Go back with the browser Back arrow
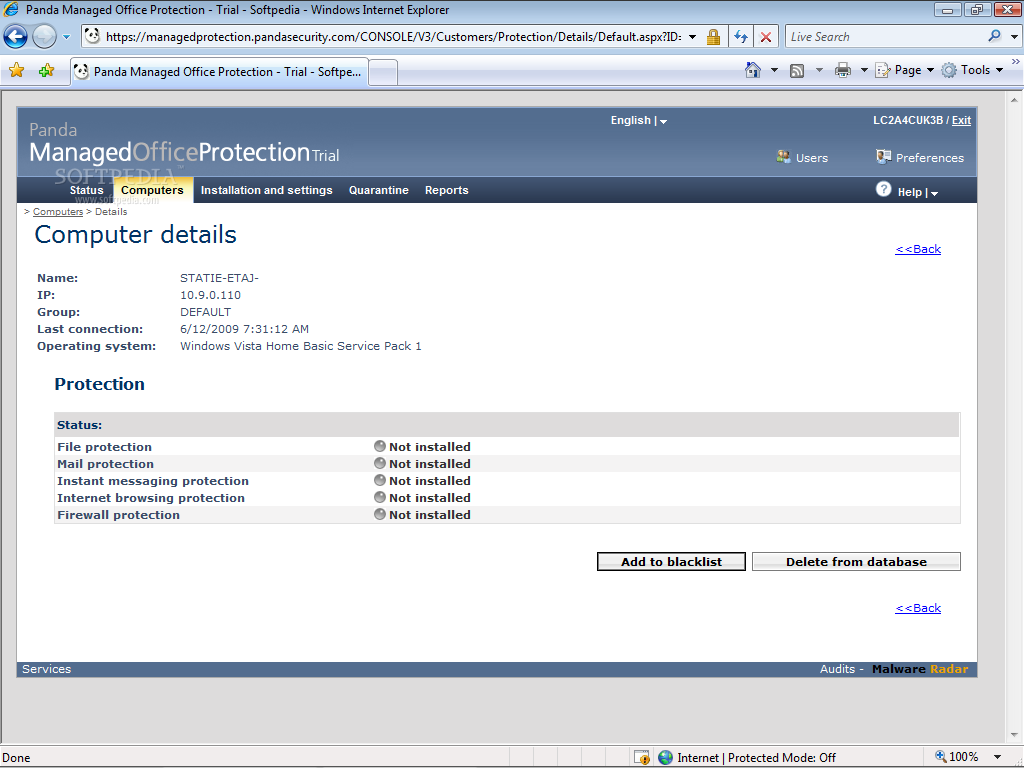 [x=16, y=37]
